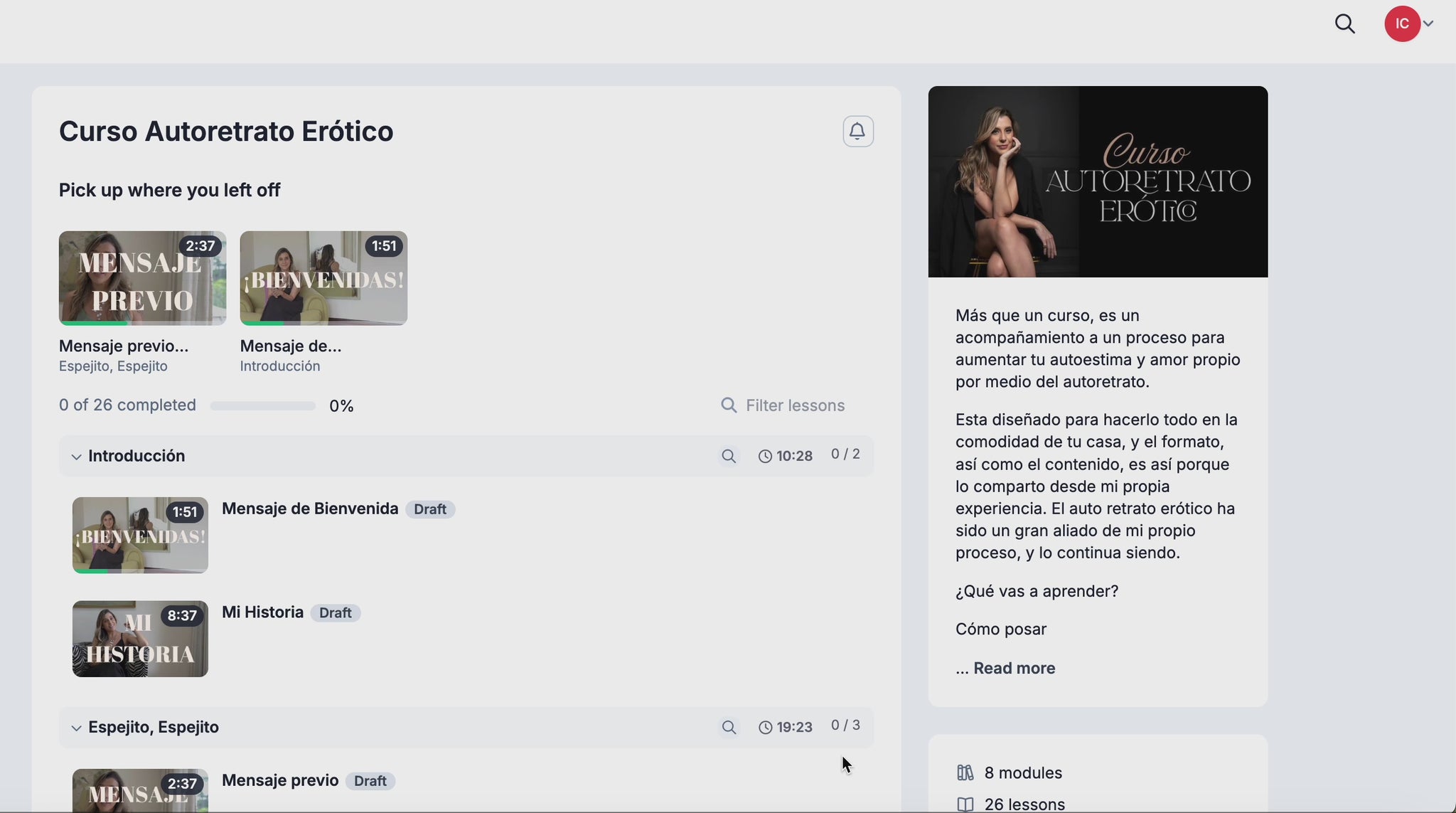Collapse the Introducción module chevron
The height and width of the screenshot is (813, 1456).
click(76, 457)
